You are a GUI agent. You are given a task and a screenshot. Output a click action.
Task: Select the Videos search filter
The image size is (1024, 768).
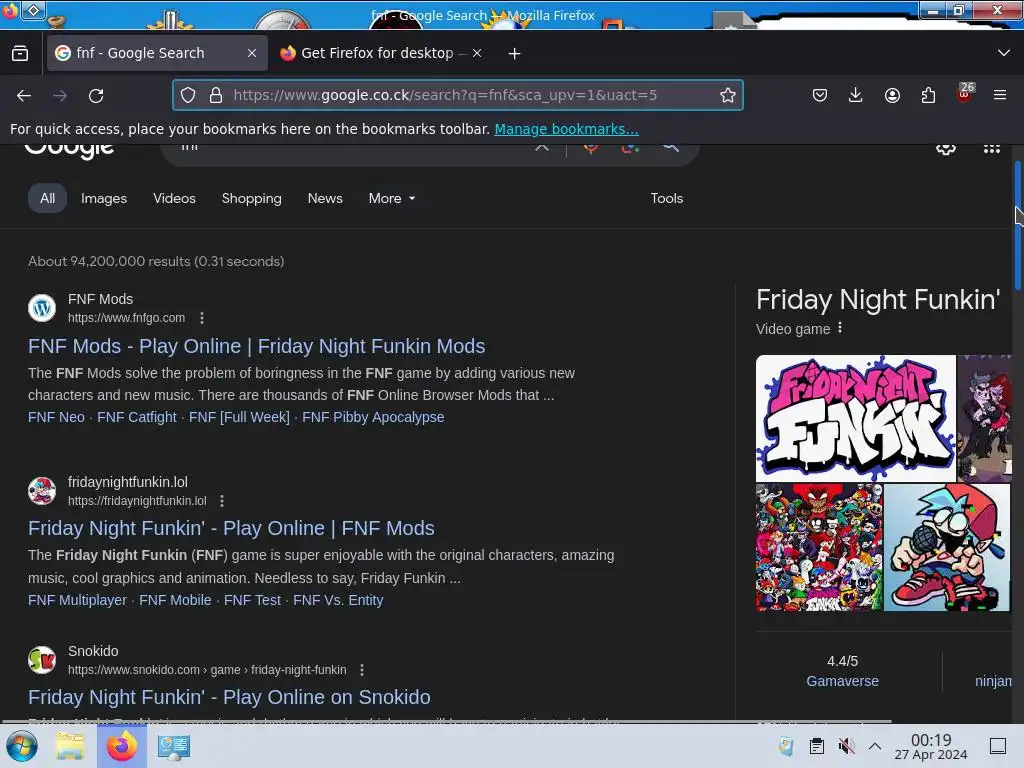point(174,199)
